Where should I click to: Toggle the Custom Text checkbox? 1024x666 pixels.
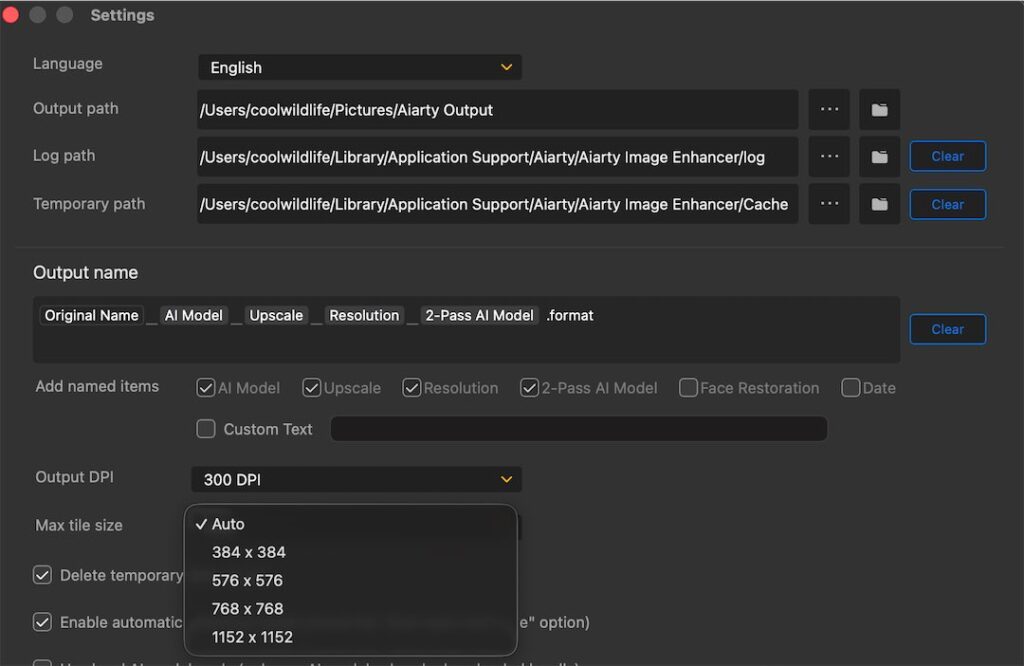point(206,429)
